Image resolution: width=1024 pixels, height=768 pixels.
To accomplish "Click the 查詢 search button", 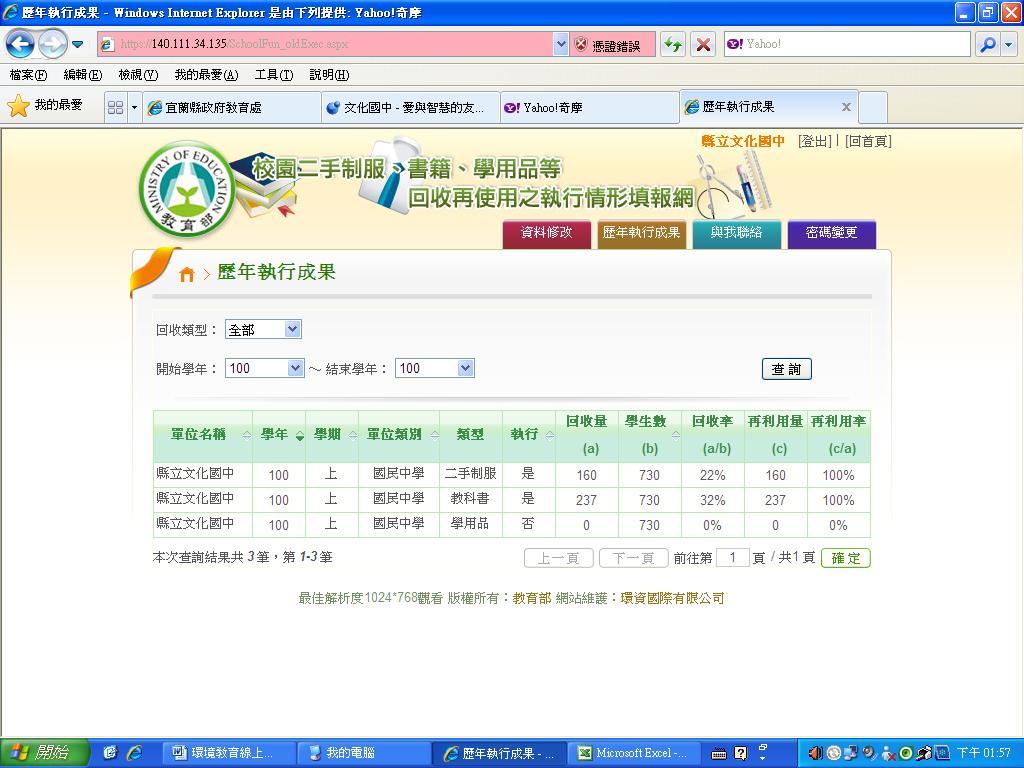I will 786,369.
